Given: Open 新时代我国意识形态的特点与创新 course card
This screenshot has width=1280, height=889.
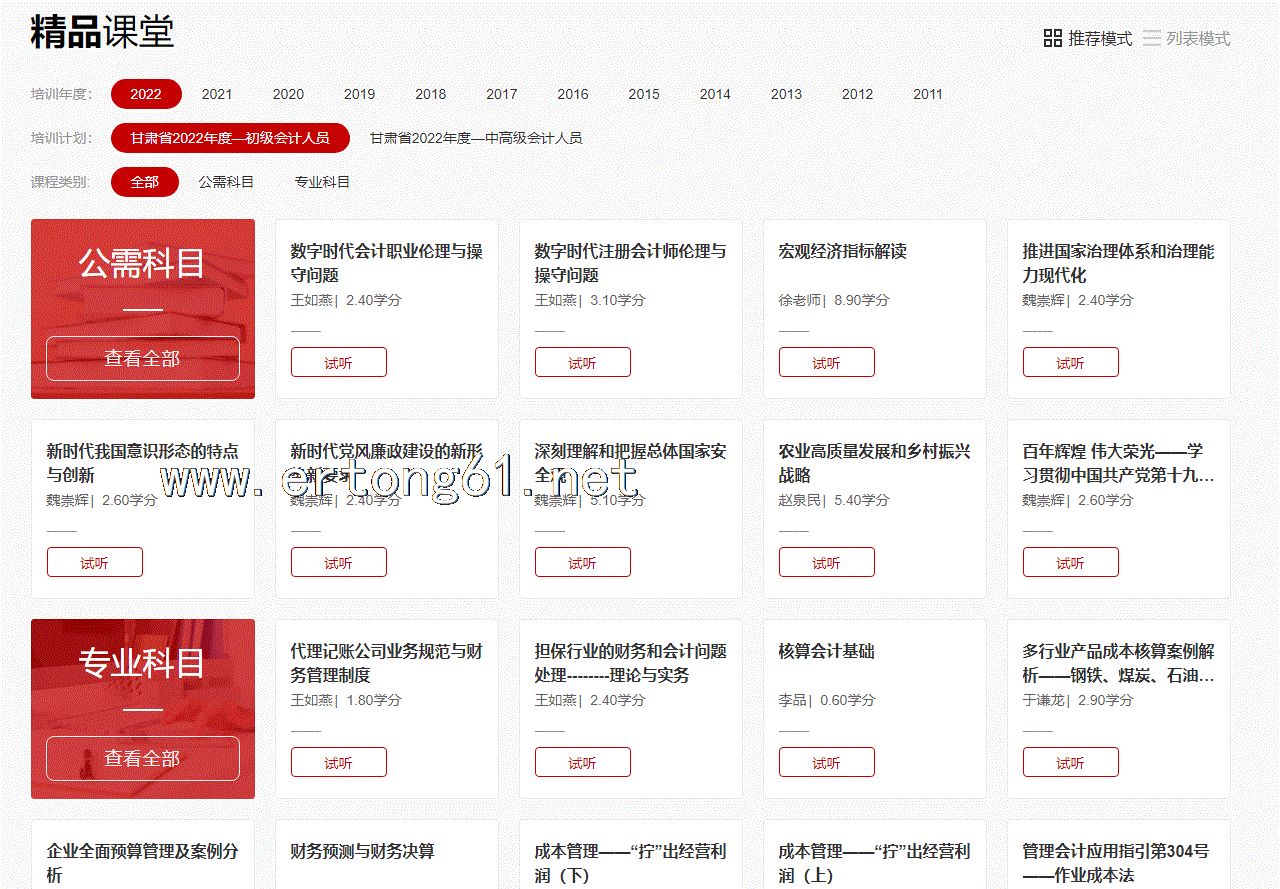Looking at the screenshot, I should point(142,463).
